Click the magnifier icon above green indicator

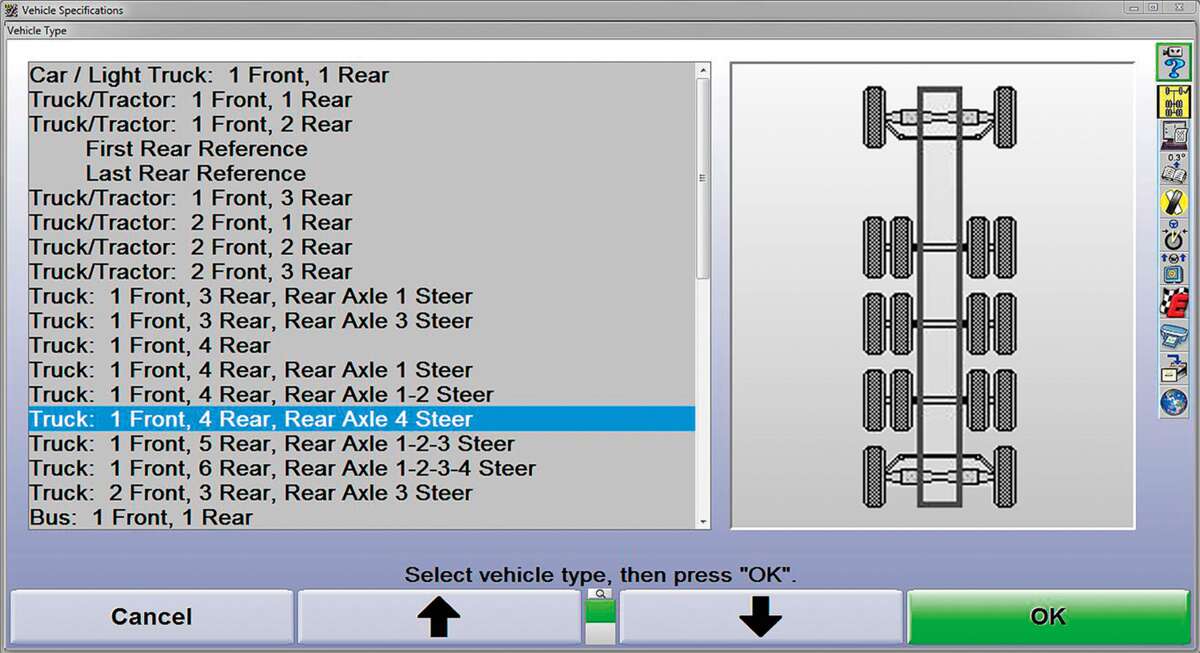click(x=601, y=594)
